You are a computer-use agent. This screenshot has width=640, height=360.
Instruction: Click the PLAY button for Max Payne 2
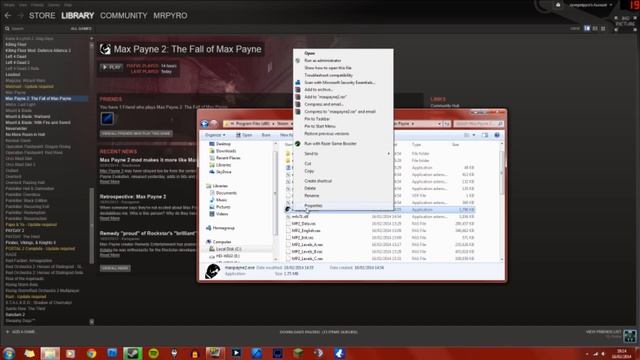[111, 67]
